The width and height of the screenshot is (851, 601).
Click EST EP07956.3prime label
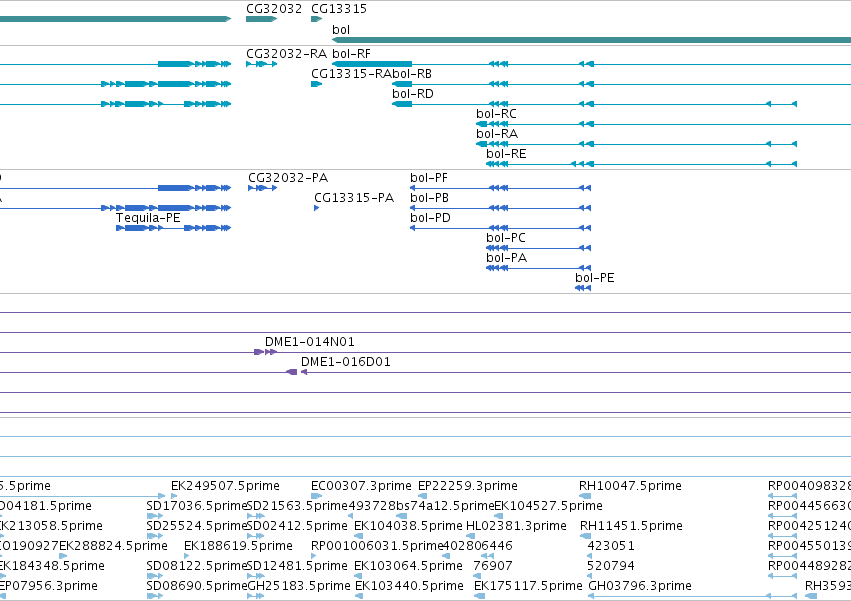(x=48, y=586)
